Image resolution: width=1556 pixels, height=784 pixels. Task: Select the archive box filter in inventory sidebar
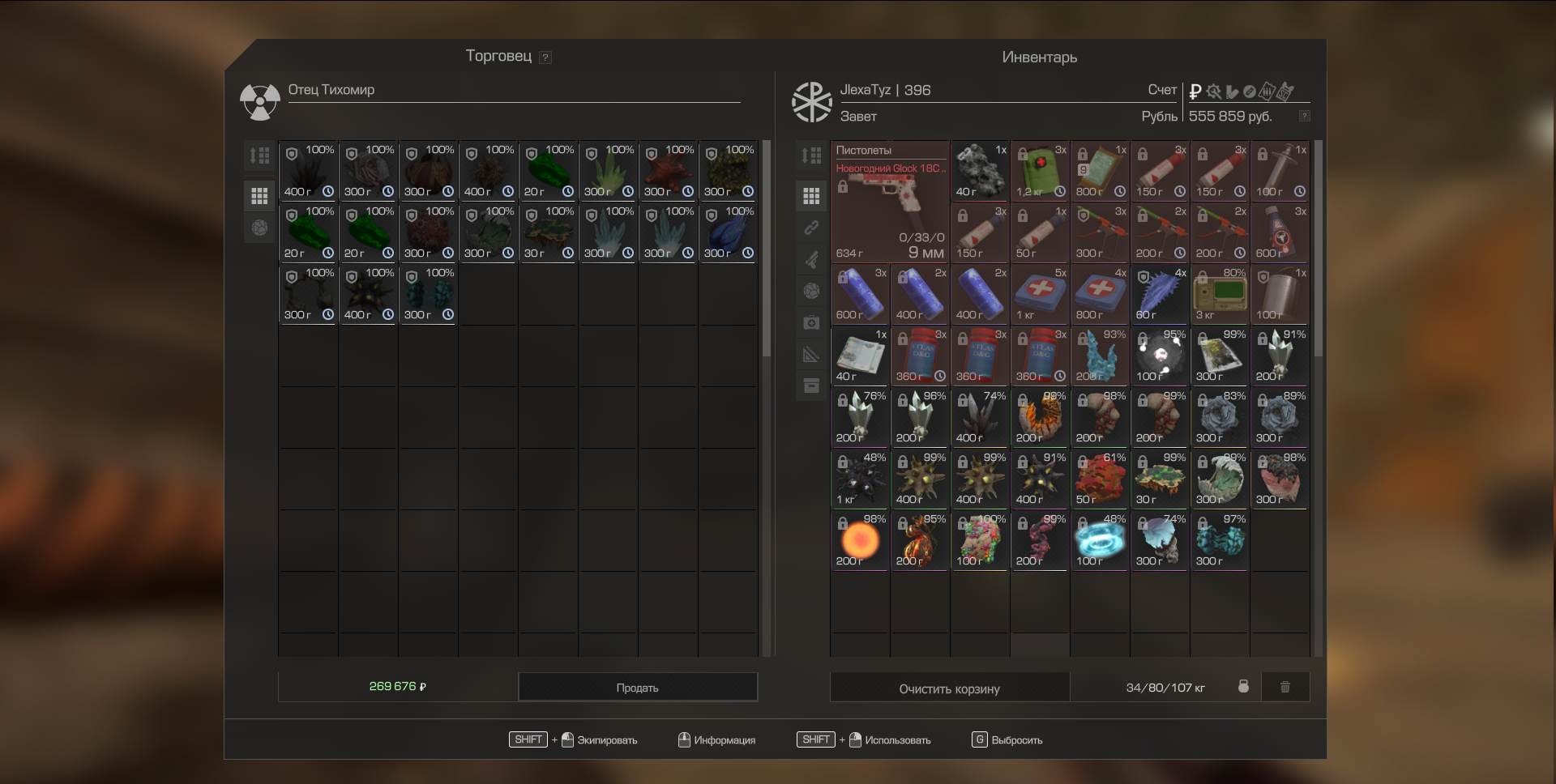coord(811,386)
